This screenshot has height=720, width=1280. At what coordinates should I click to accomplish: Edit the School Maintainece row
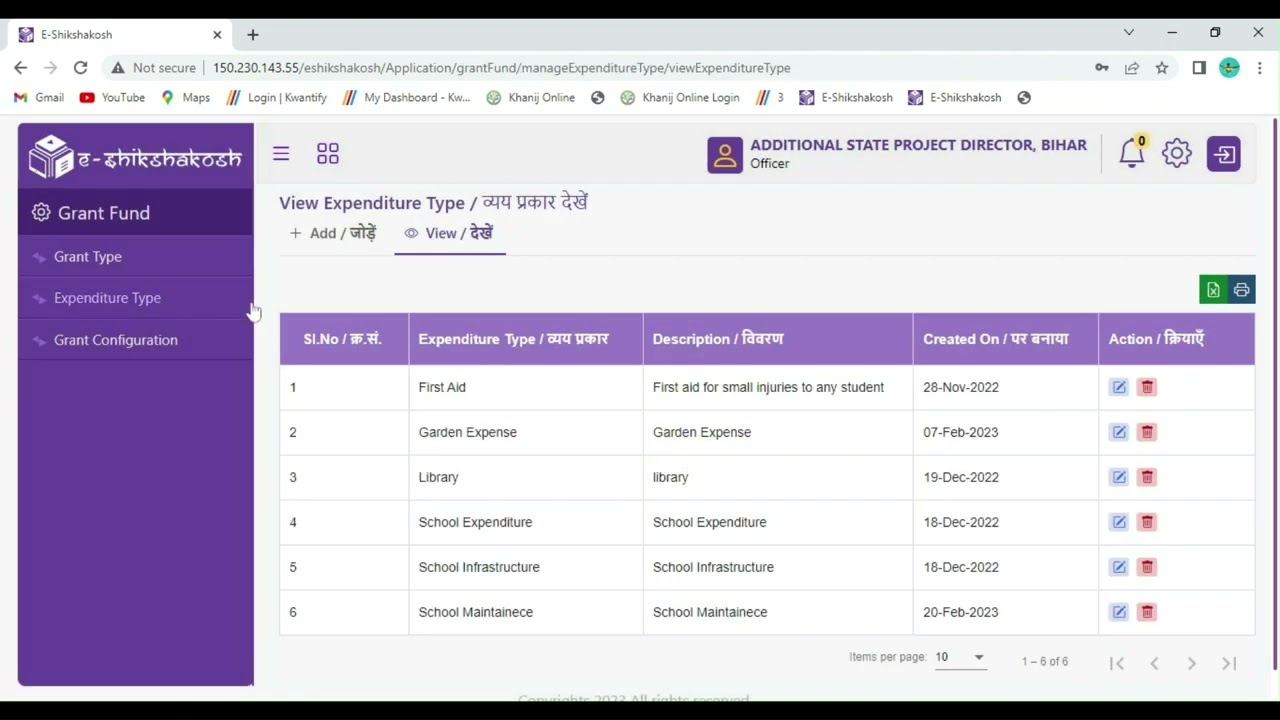[x=1119, y=612]
